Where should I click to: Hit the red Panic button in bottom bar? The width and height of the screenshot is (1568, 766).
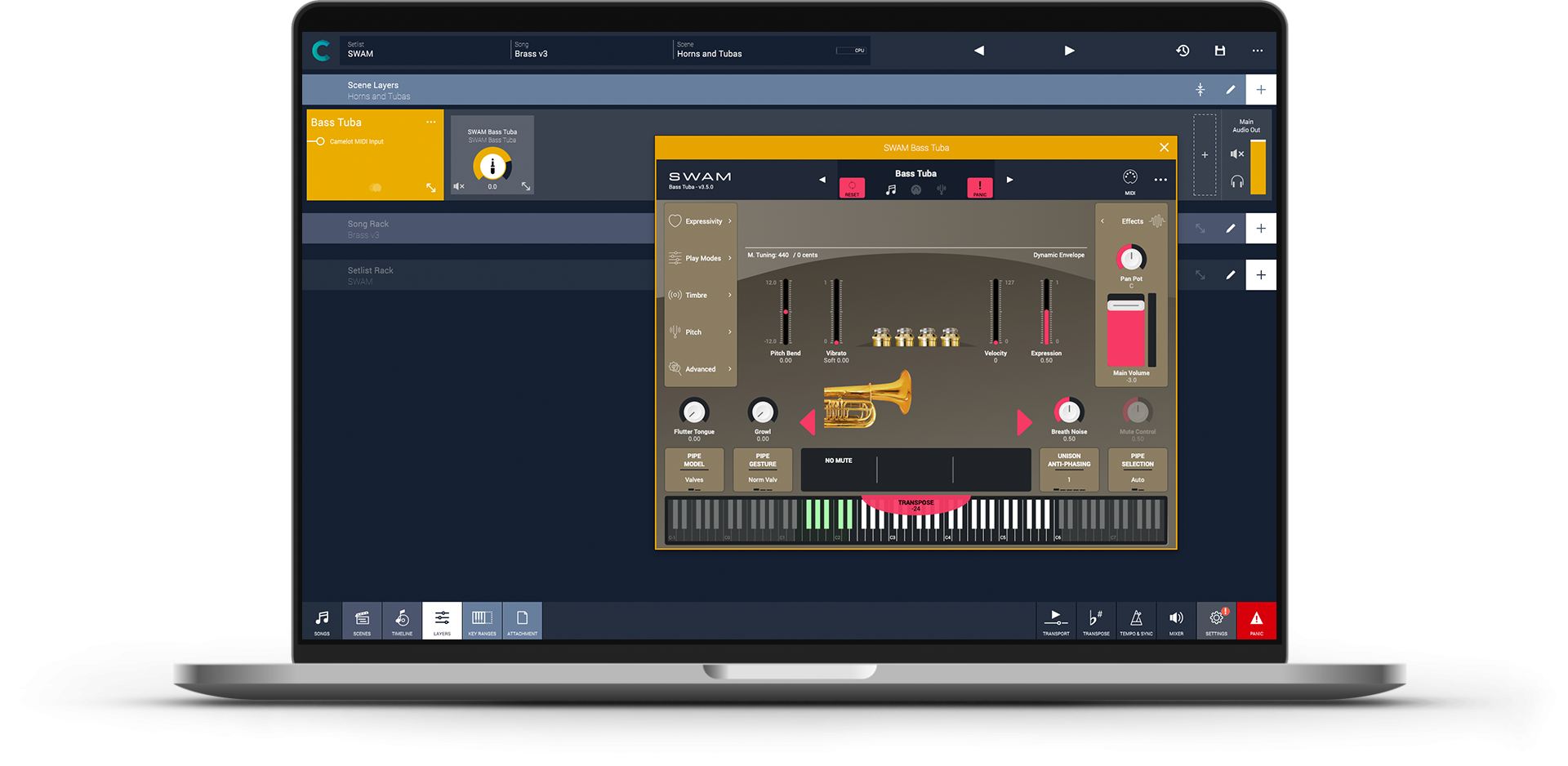pos(1257,621)
